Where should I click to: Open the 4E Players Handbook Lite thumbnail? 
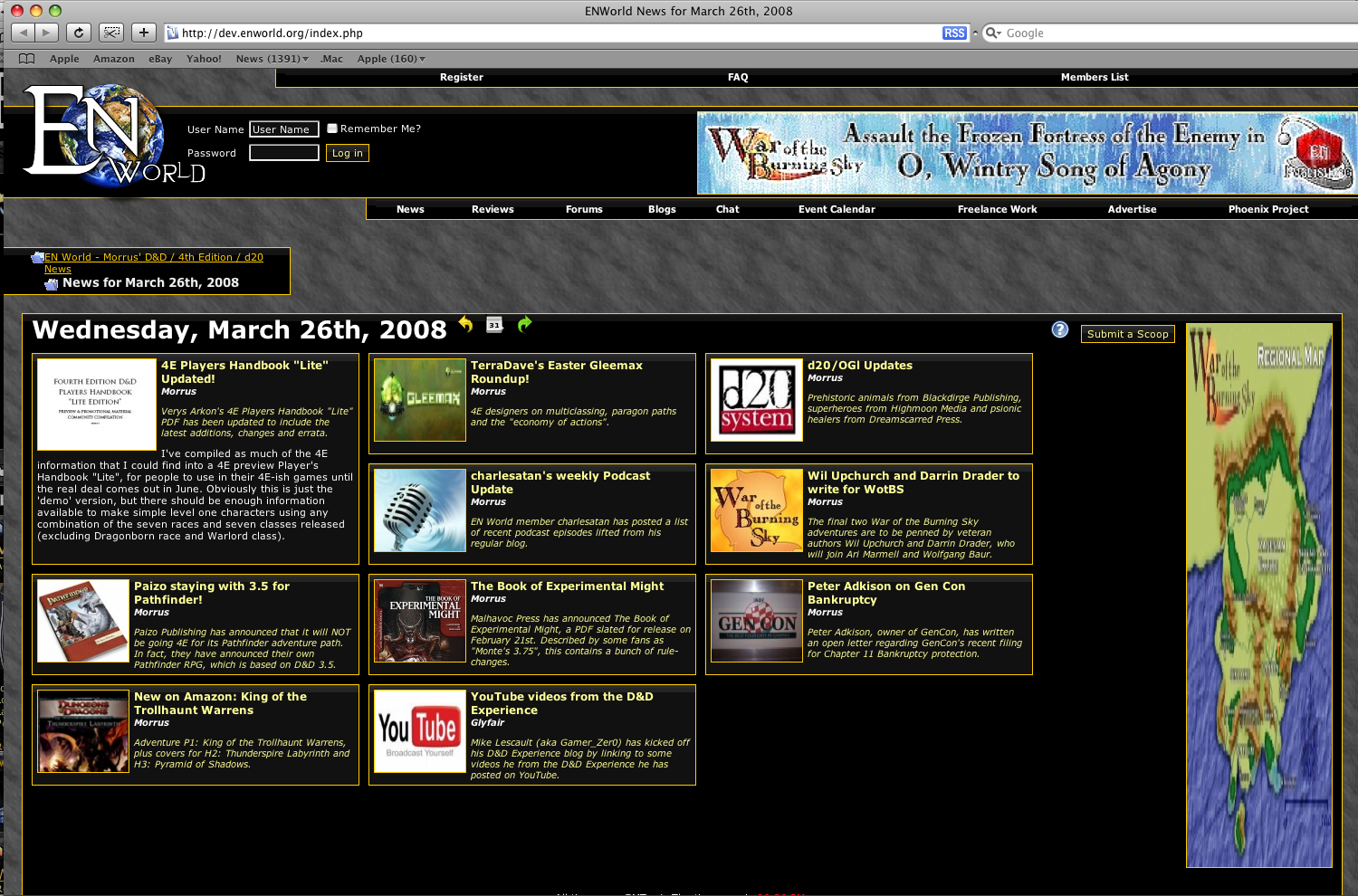(x=97, y=405)
